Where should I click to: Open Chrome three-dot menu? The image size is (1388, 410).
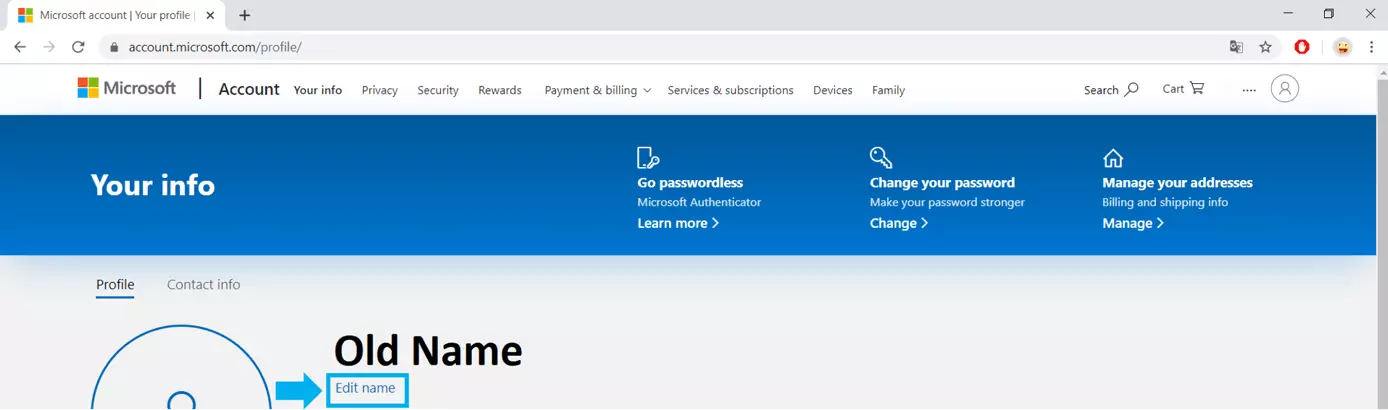pyautogui.click(x=1371, y=47)
